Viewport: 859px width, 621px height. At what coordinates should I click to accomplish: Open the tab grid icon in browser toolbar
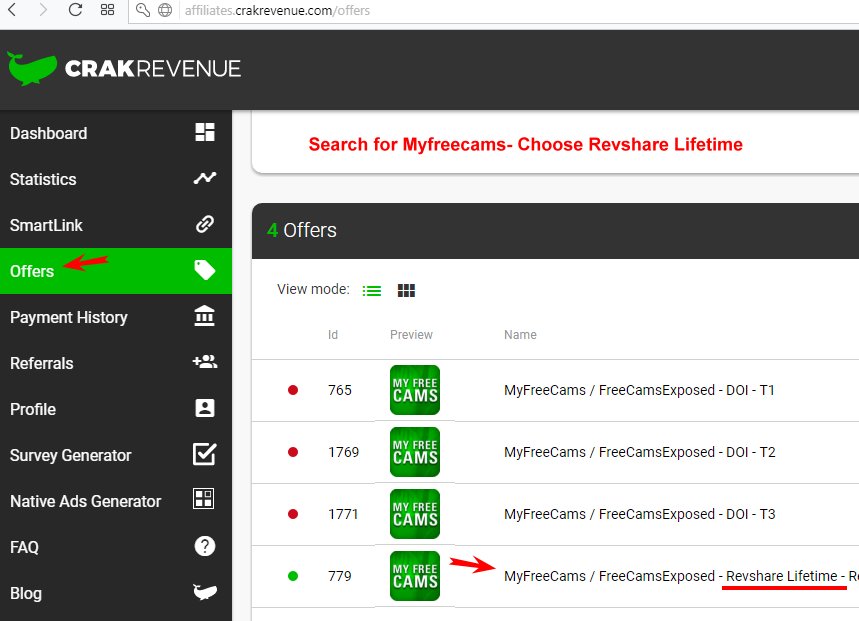[107, 9]
